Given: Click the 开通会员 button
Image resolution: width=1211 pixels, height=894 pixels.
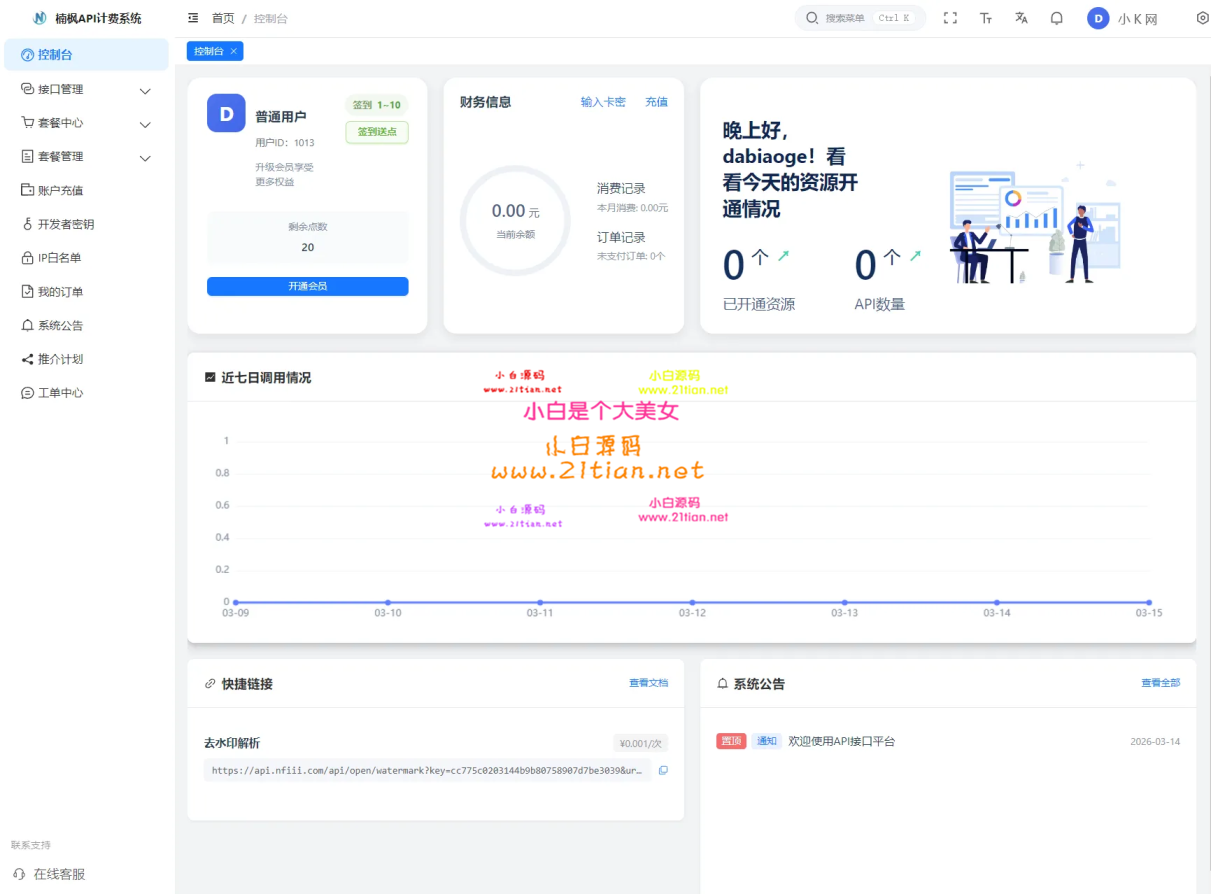Looking at the screenshot, I should point(307,286).
